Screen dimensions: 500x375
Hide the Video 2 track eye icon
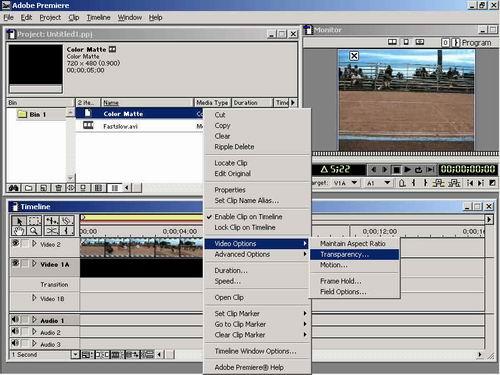click(x=15, y=243)
